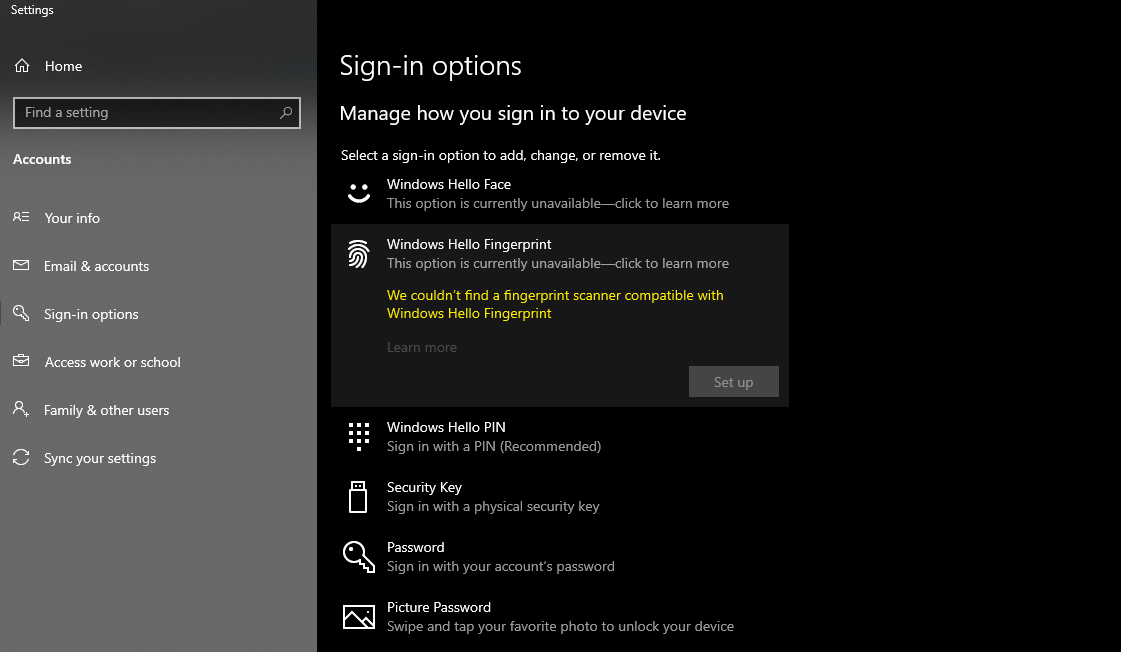Image resolution: width=1121 pixels, height=652 pixels.
Task: Click the Learn more link
Action: [422, 347]
